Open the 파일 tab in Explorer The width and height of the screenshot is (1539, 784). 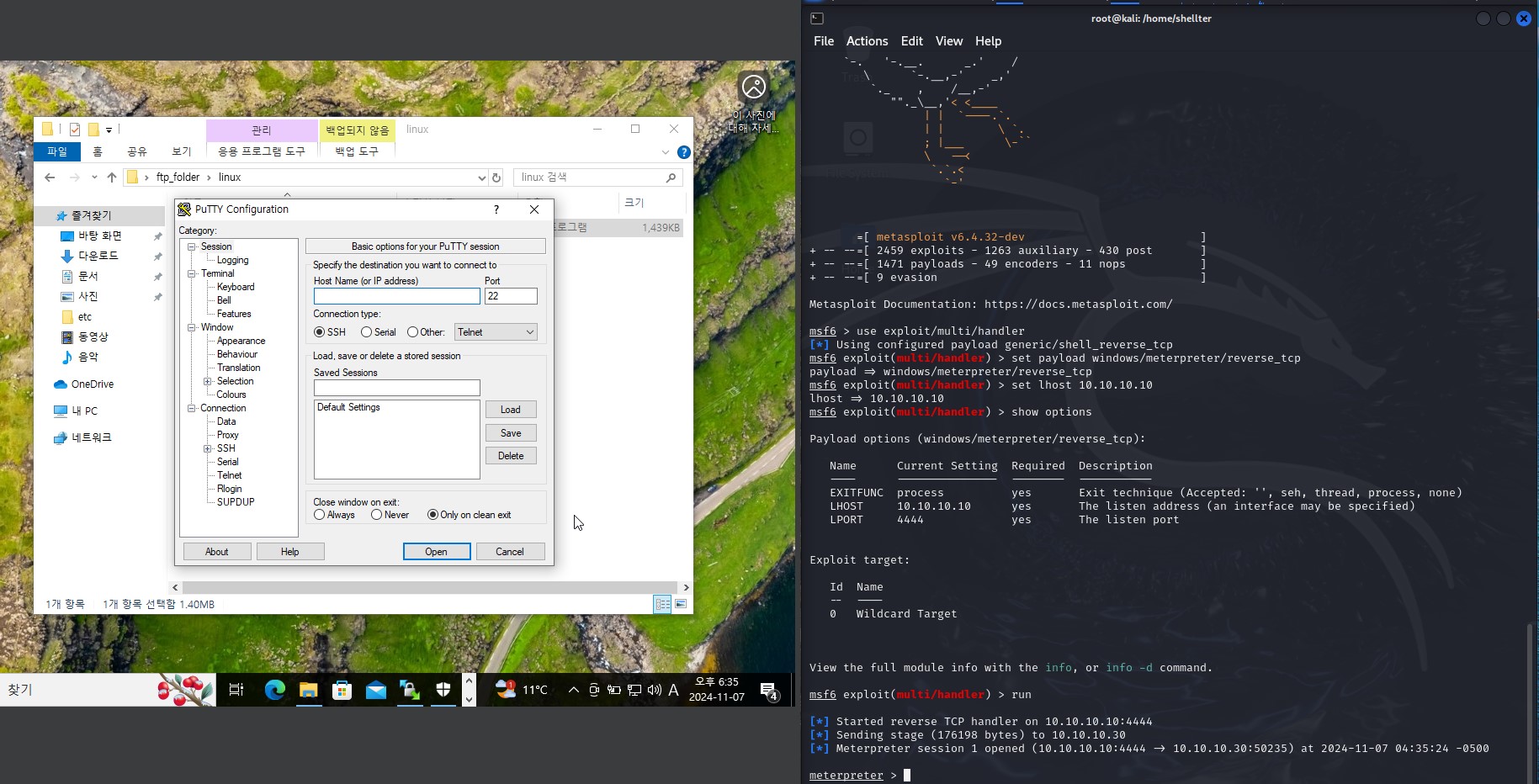tap(57, 151)
